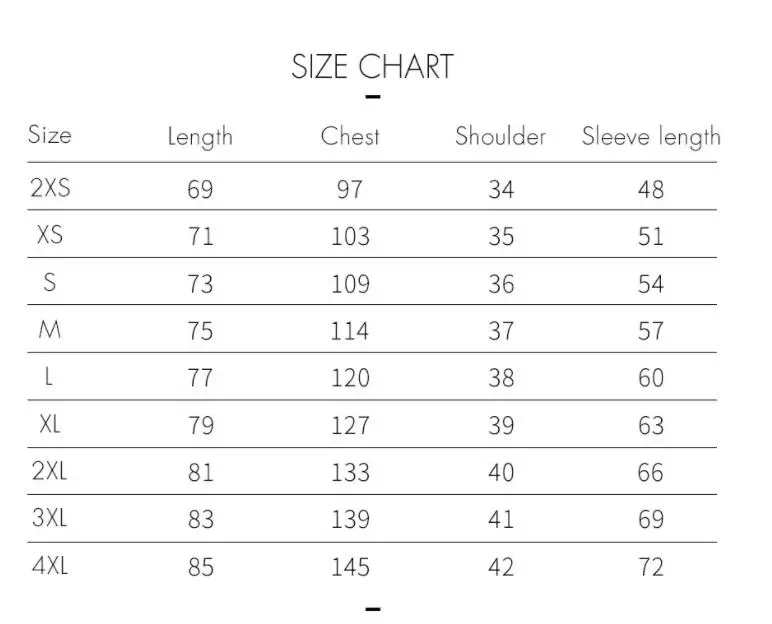Screen dimensions: 772x624
Task: Select the Sleeve length column header
Action: click(x=651, y=136)
